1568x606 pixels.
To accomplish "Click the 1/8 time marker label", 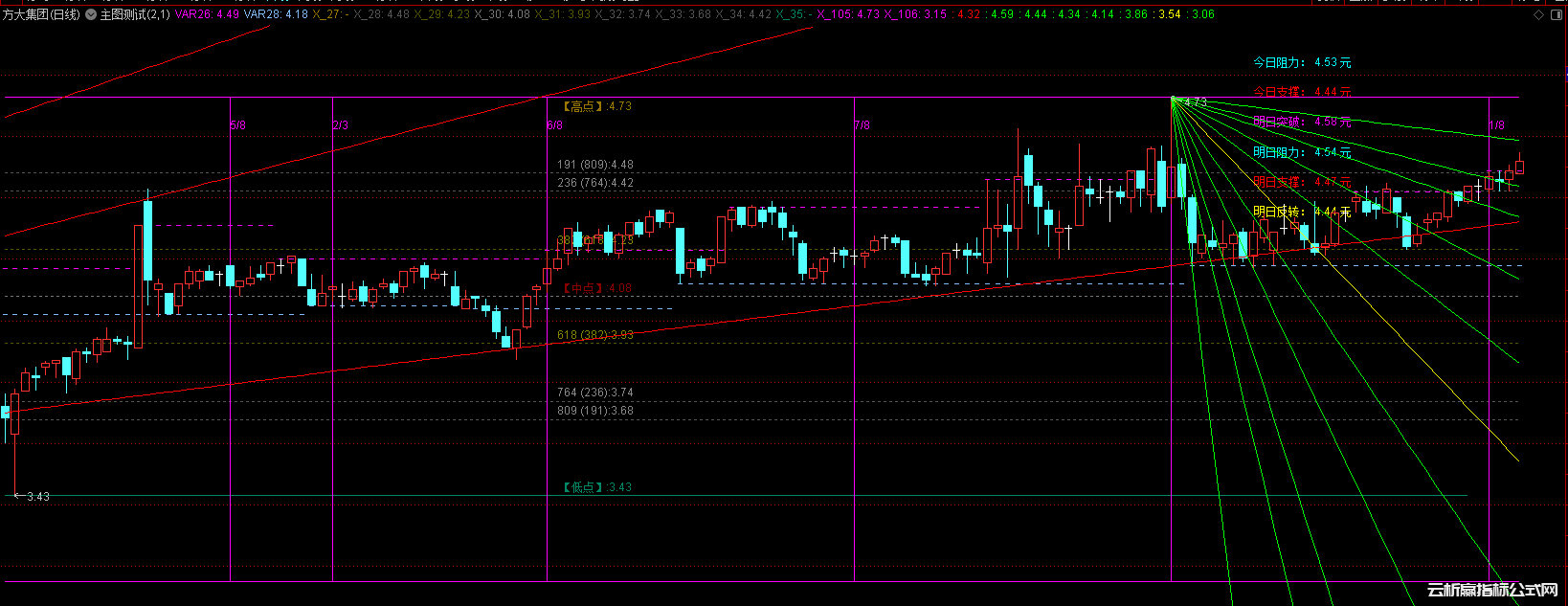I will (1497, 125).
